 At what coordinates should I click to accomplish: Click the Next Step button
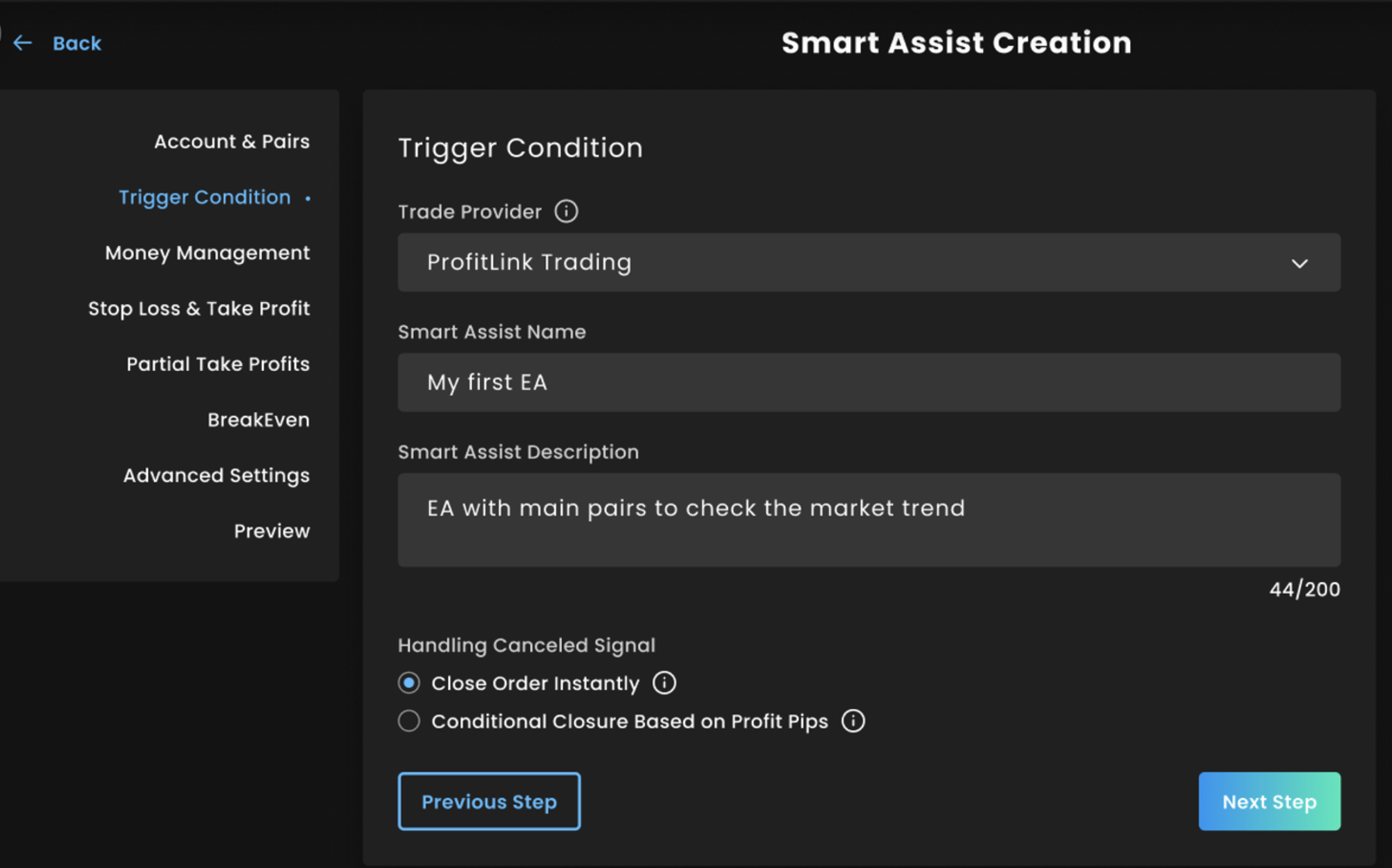(1269, 802)
